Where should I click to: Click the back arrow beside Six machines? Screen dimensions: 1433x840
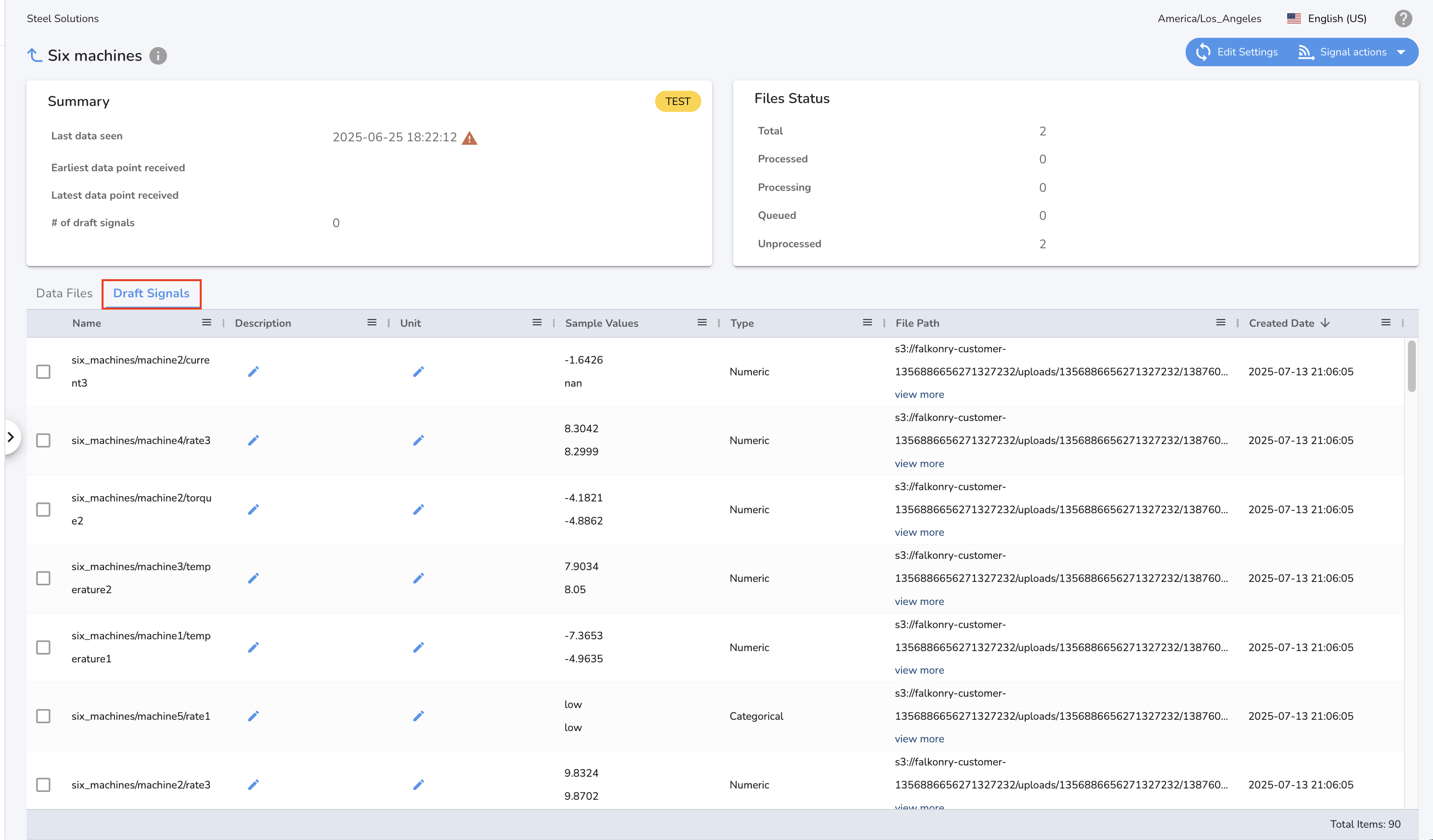click(x=34, y=55)
